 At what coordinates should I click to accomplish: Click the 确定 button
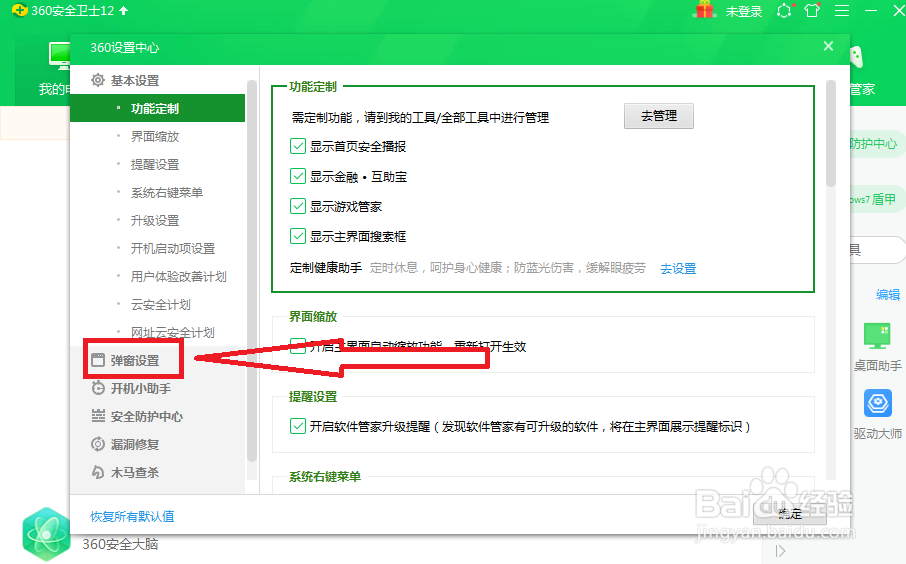coord(790,513)
